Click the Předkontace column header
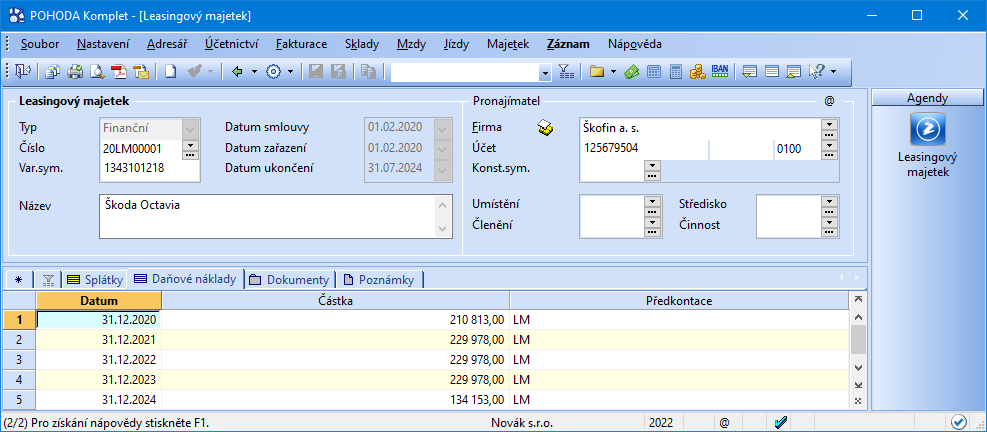The height and width of the screenshot is (432, 987). 679,300
